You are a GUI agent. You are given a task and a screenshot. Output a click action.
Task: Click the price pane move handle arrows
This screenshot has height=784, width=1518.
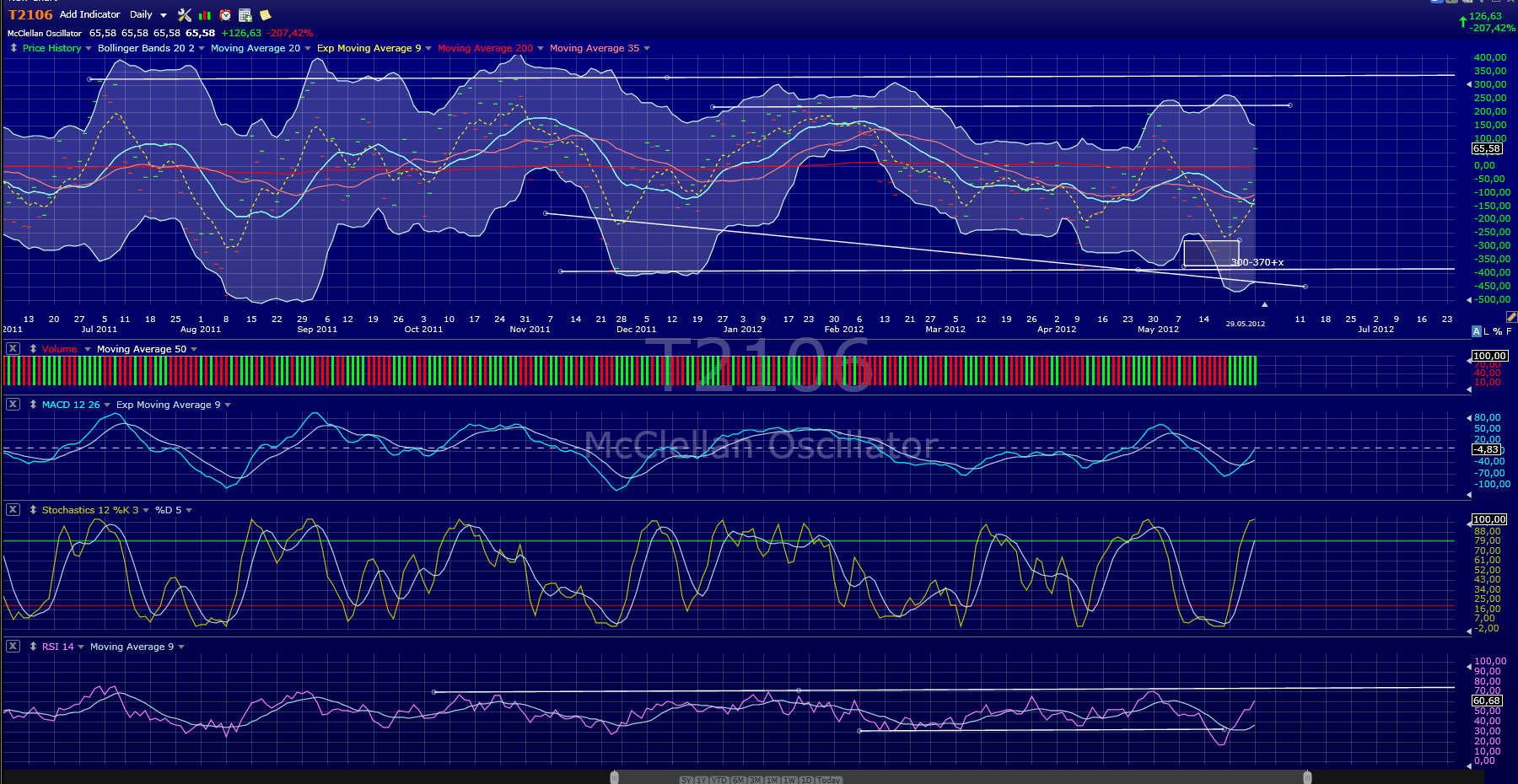click(x=13, y=48)
